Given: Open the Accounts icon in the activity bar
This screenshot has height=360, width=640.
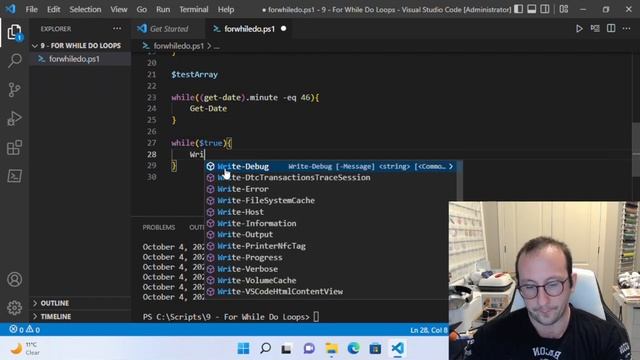Looking at the screenshot, I should pyautogui.click(x=14, y=279).
